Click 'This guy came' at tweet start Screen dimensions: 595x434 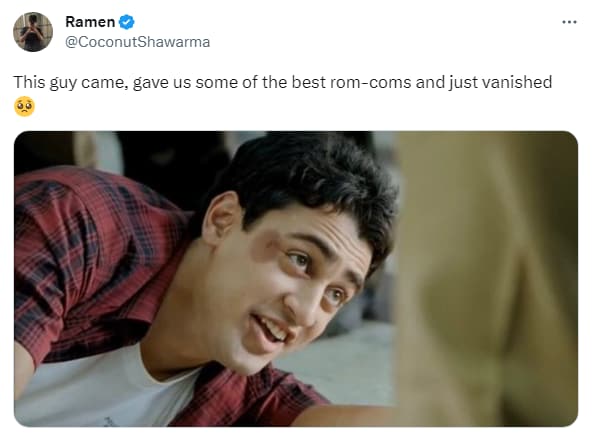point(71,82)
